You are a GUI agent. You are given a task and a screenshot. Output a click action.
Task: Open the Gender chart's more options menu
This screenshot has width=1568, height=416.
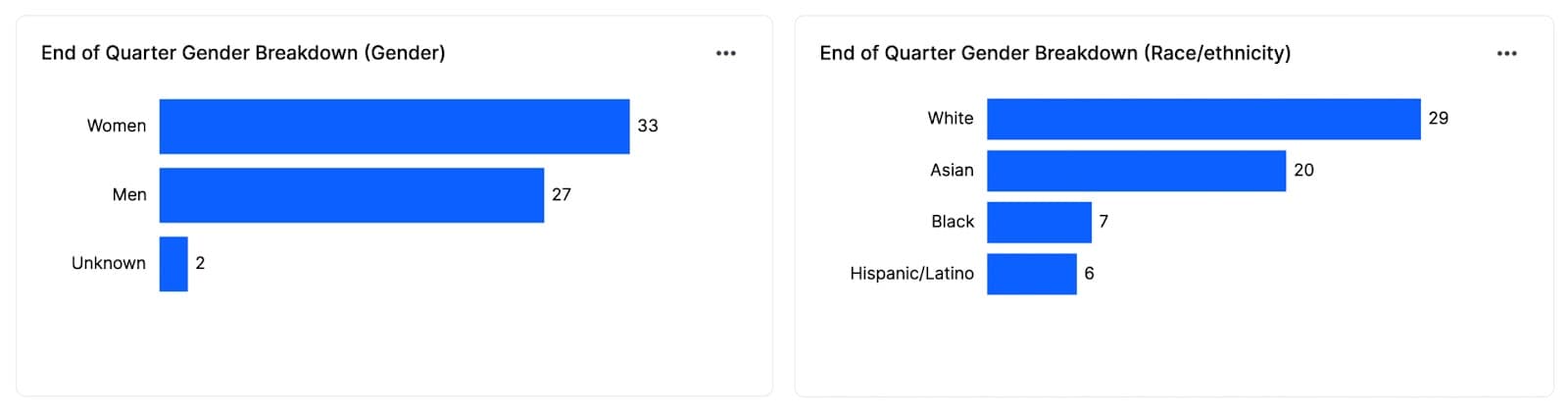(725, 53)
